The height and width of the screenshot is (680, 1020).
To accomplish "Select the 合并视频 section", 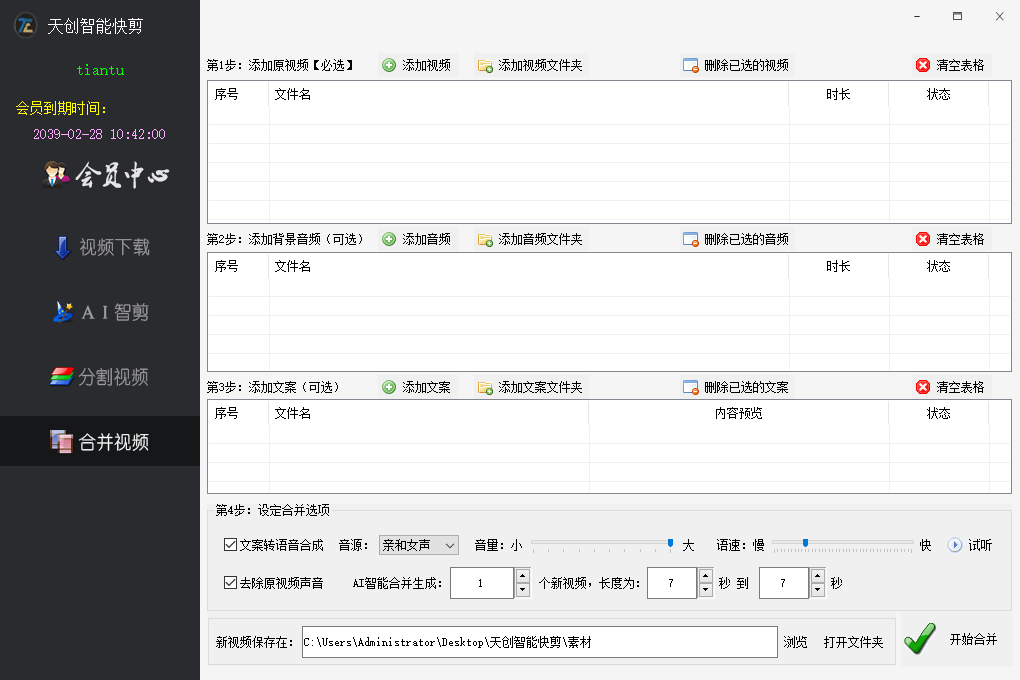I will coord(100,441).
